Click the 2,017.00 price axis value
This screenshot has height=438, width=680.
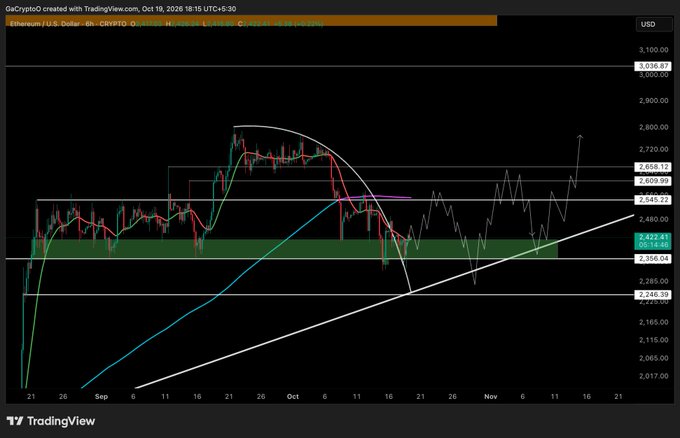[x=654, y=376]
